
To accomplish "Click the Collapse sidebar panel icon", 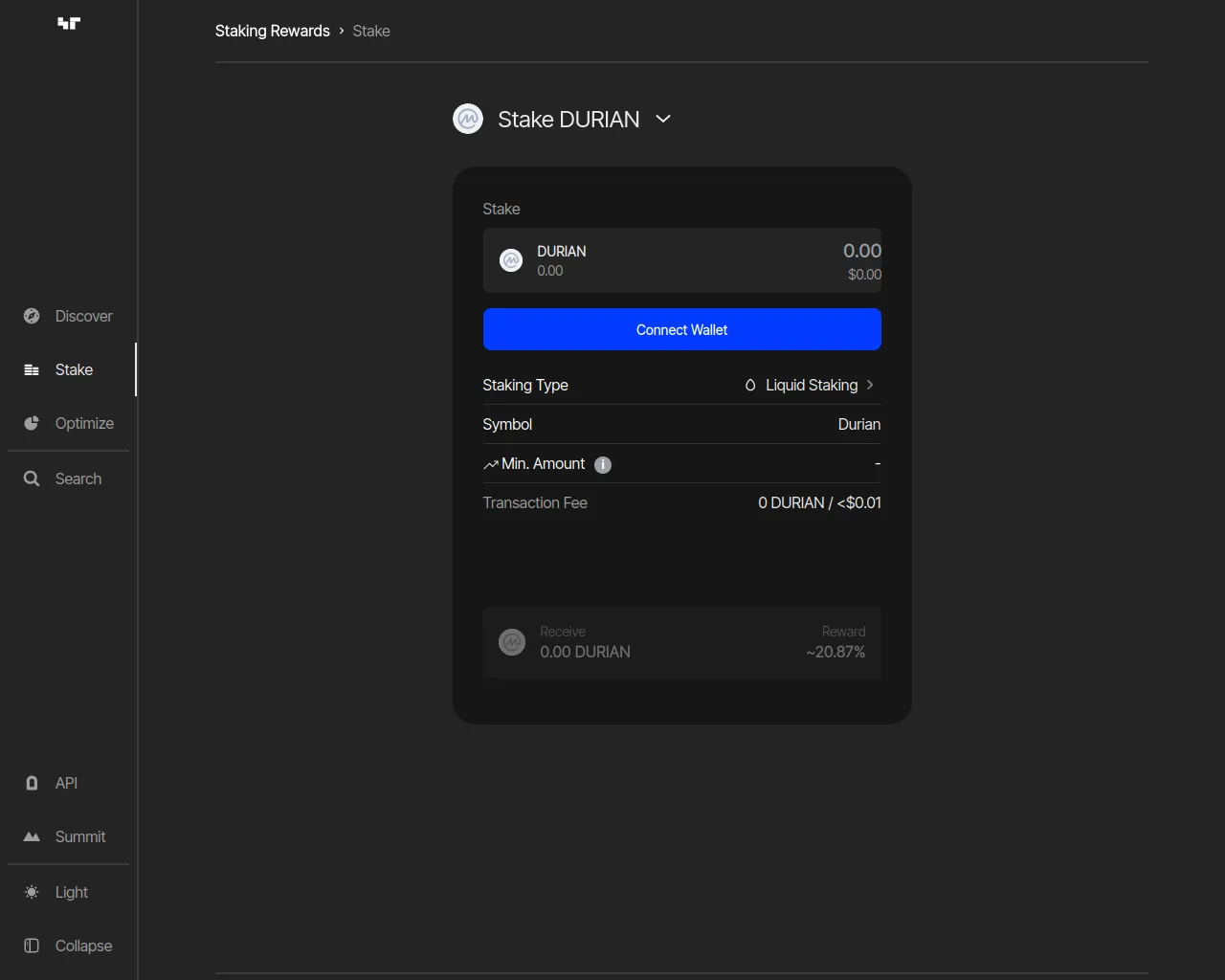I will pyautogui.click(x=32, y=946).
